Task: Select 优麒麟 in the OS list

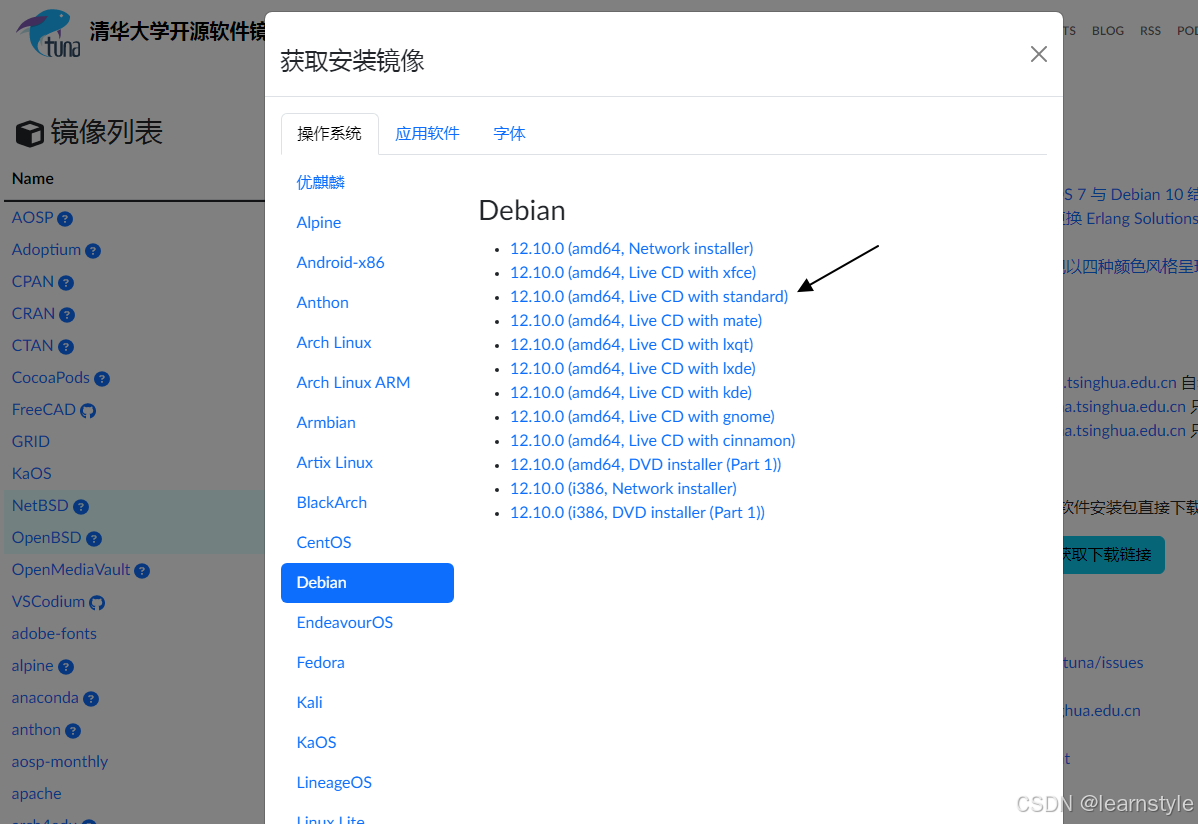Action: pyautogui.click(x=320, y=182)
